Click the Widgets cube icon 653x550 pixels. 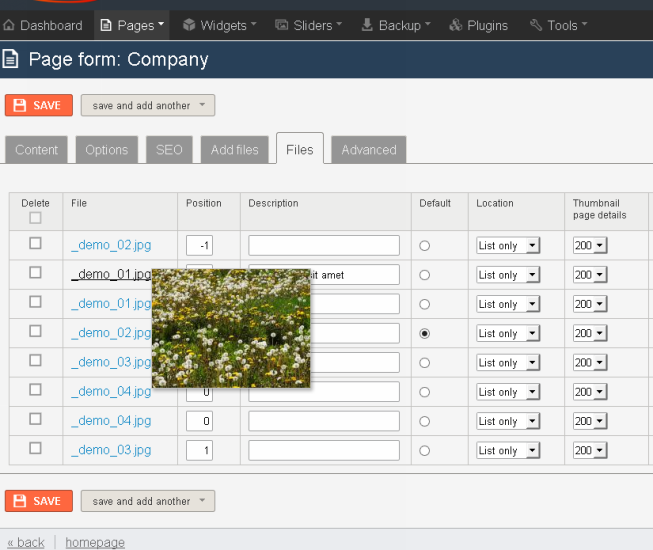[189, 25]
